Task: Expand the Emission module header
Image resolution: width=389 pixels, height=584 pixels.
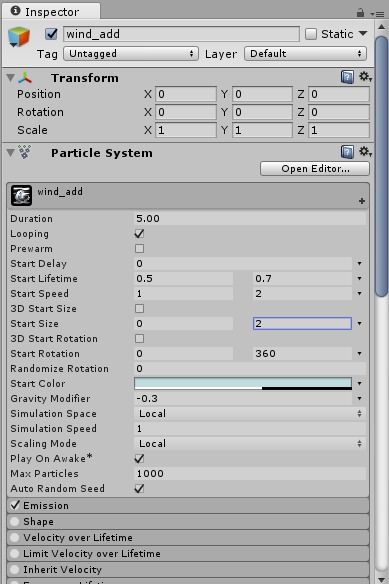Action: click(x=188, y=505)
